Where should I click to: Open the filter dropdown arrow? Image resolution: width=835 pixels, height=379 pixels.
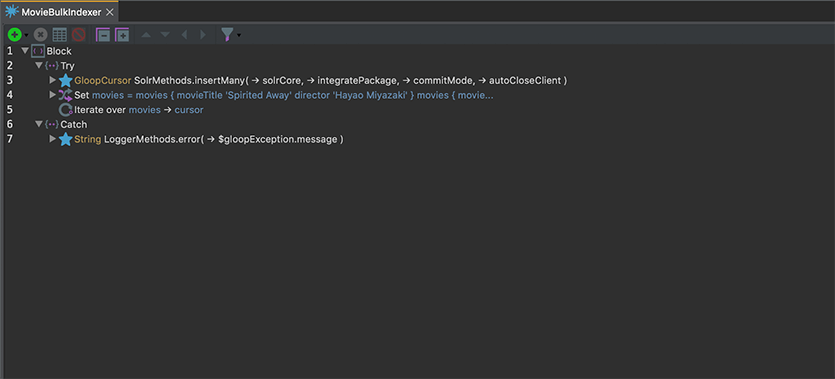(x=239, y=36)
